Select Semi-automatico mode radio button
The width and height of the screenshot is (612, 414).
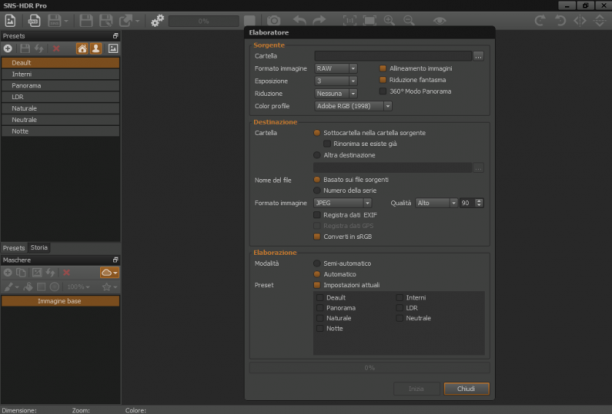point(317,263)
